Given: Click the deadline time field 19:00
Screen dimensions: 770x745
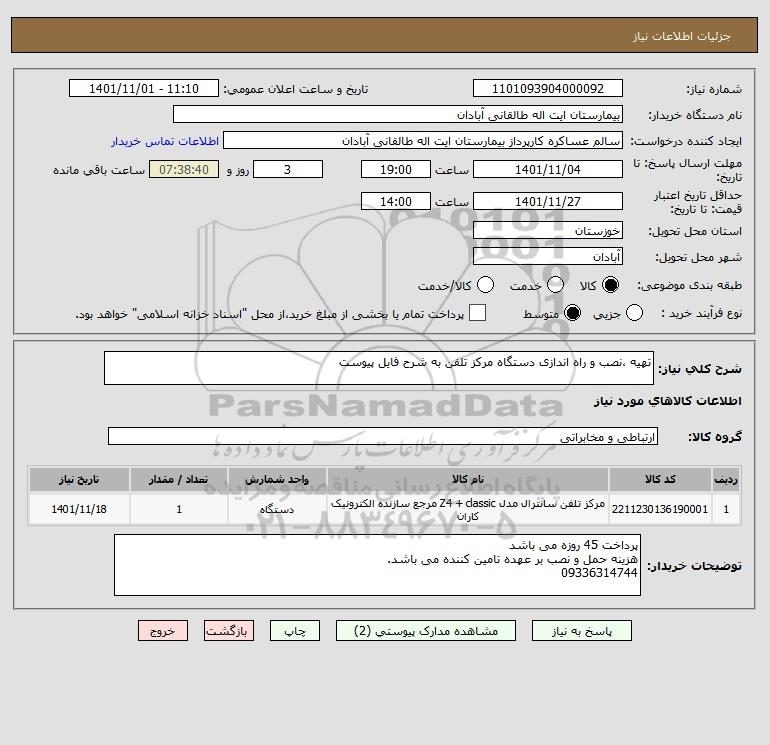Looking at the screenshot, I should coord(396,169).
